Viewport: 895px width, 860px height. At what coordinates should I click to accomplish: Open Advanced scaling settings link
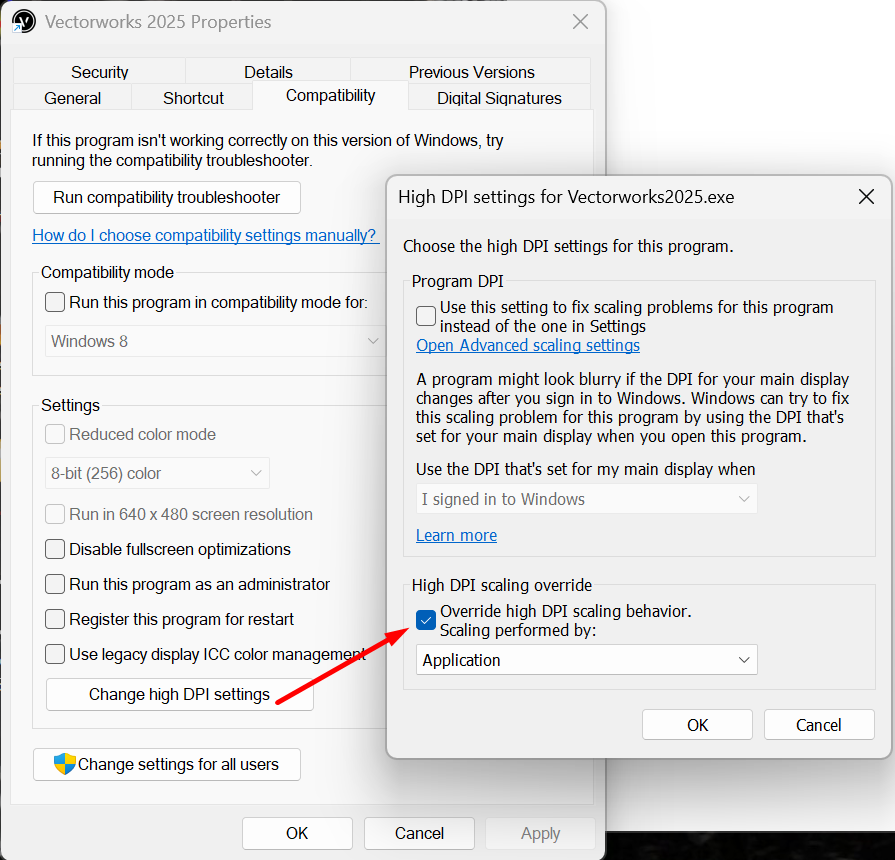(528, 345)
